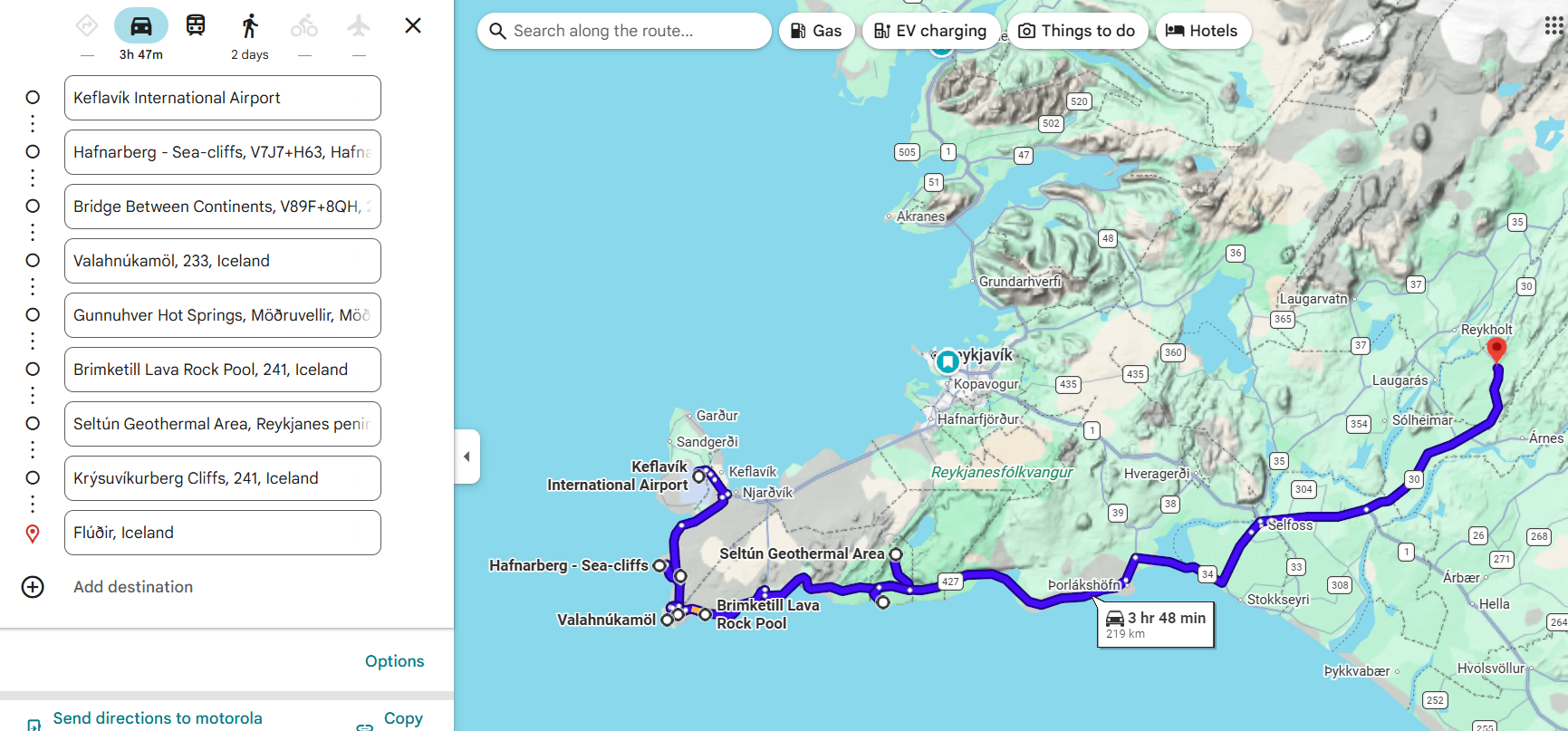Click Seltún Geothermal Area waypoint circle on map

896,553
